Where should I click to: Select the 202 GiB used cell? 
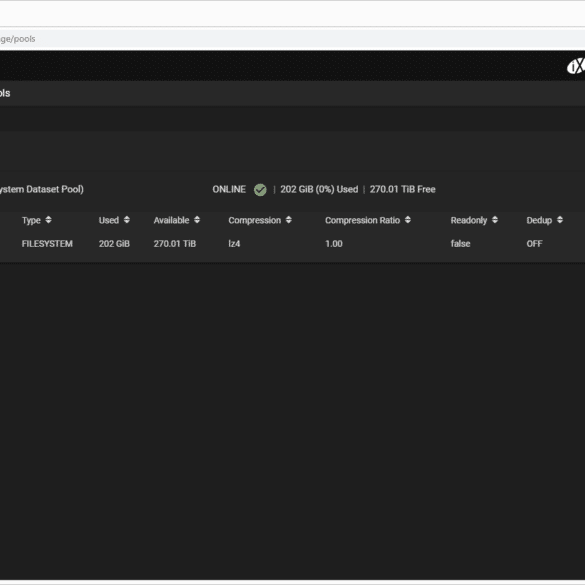[x=114, y=244]
